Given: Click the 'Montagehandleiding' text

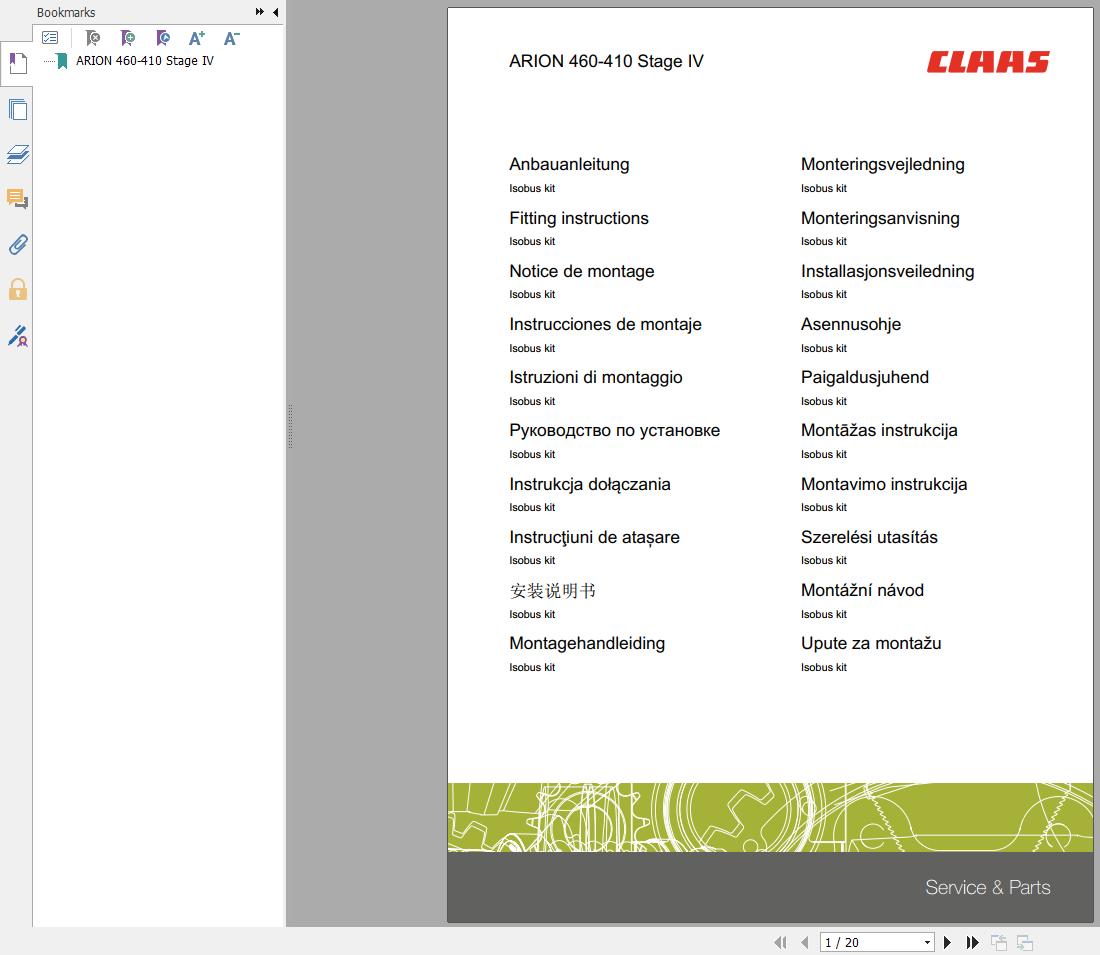Looking at the screenshot, I should [587, 643].
